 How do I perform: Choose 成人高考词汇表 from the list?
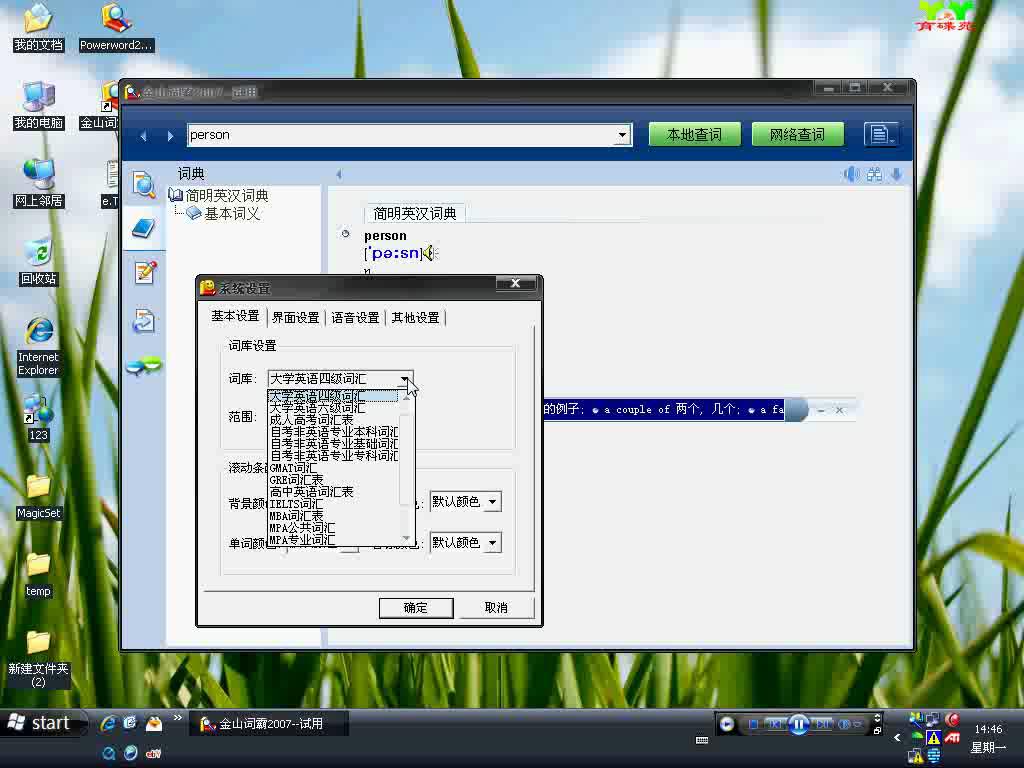333,420
